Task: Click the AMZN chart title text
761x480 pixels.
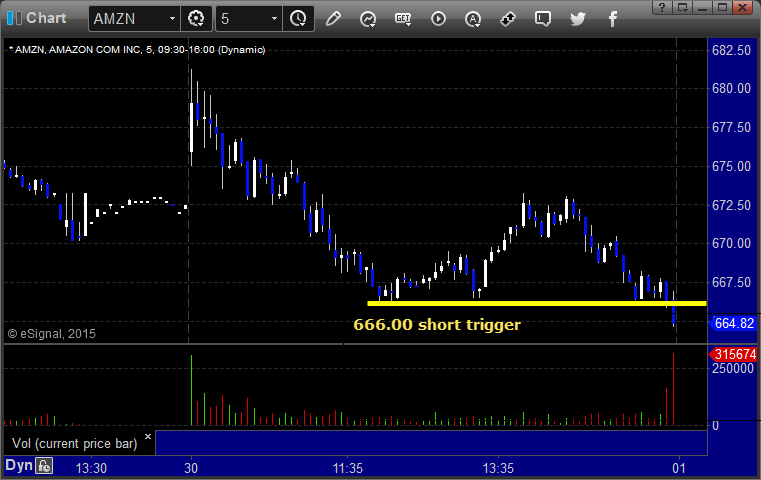Action: pyautogui.click(x=137, y=50)
